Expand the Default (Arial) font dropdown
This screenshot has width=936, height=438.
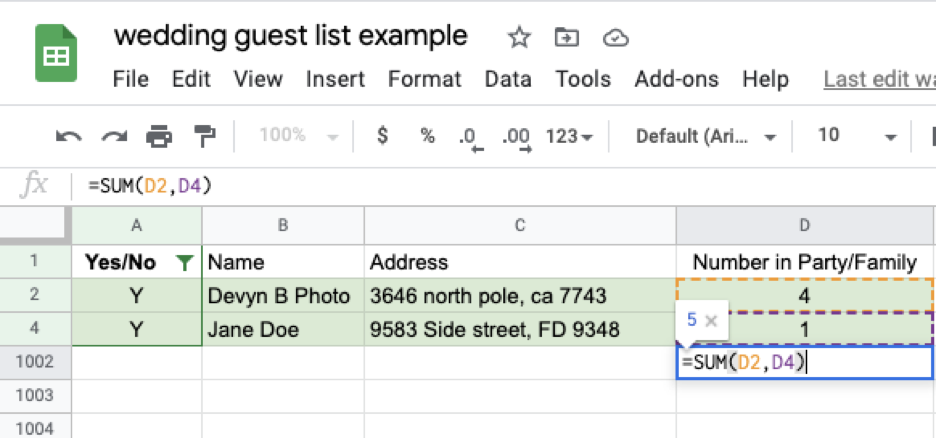[706, 136]
